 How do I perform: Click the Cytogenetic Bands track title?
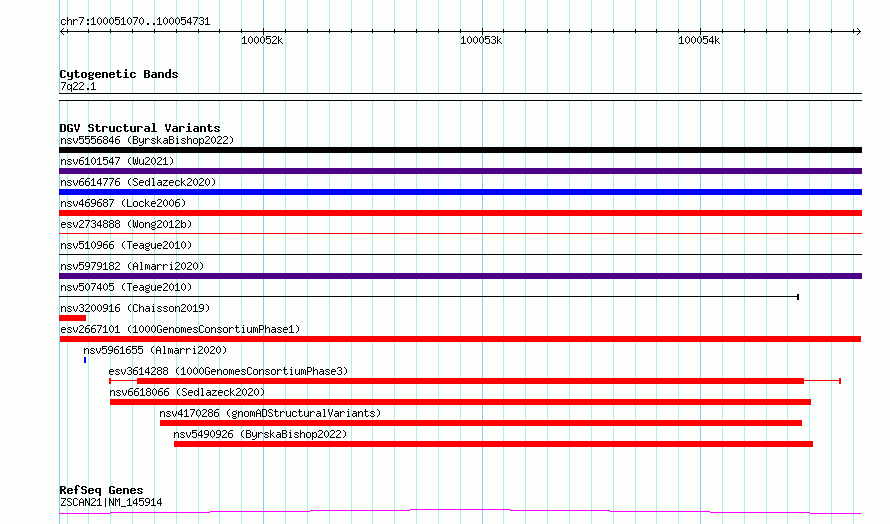[x=119, y=74]
